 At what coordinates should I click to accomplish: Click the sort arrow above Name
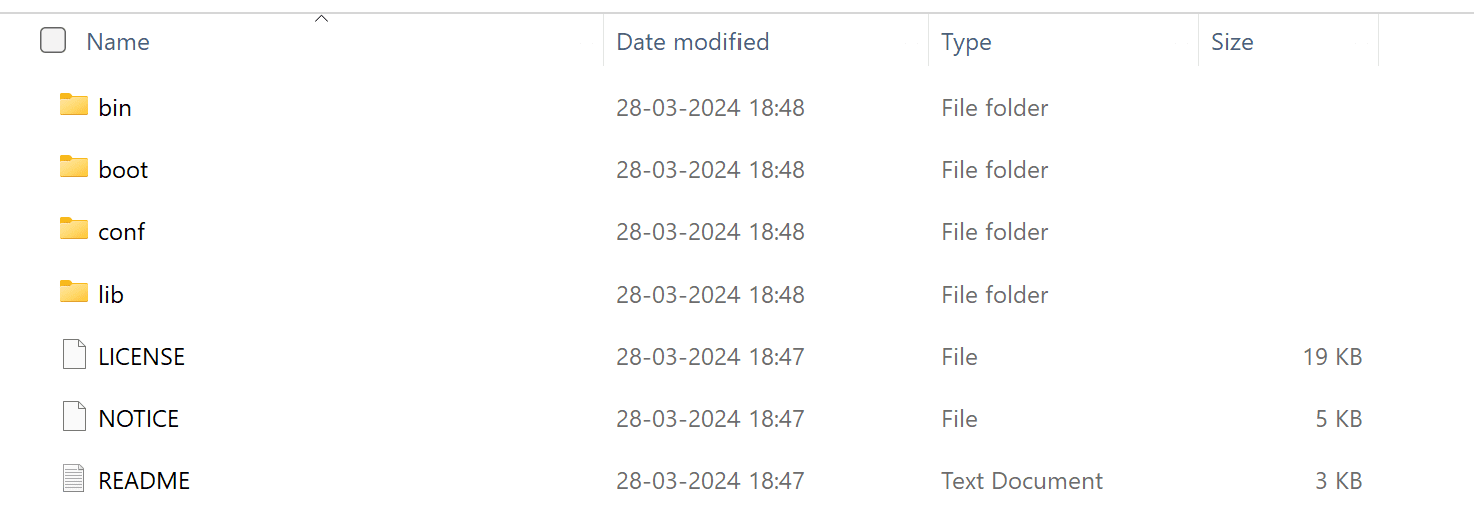(x=322, y=18)
